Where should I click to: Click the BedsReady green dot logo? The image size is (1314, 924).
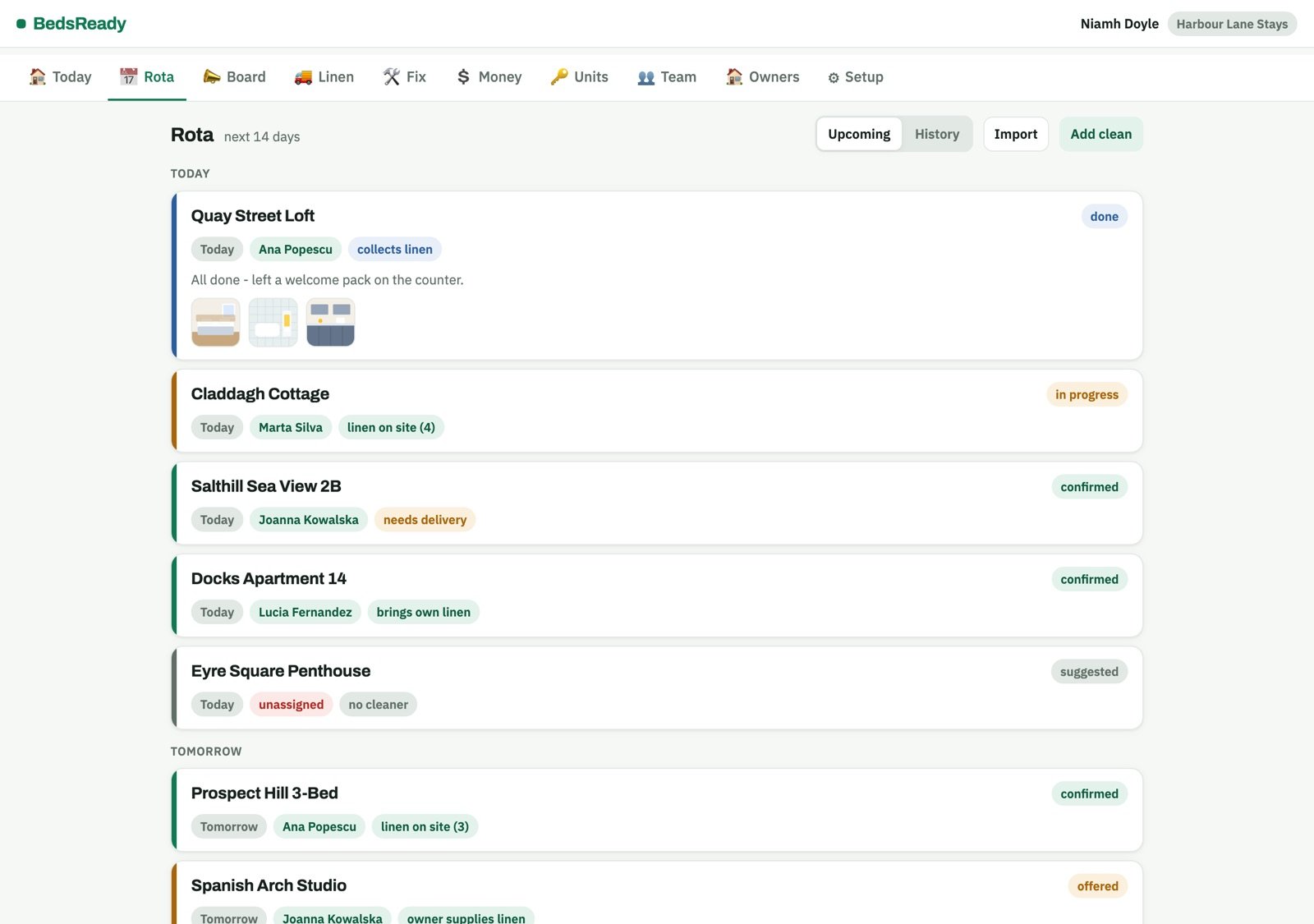coord(21,24)
